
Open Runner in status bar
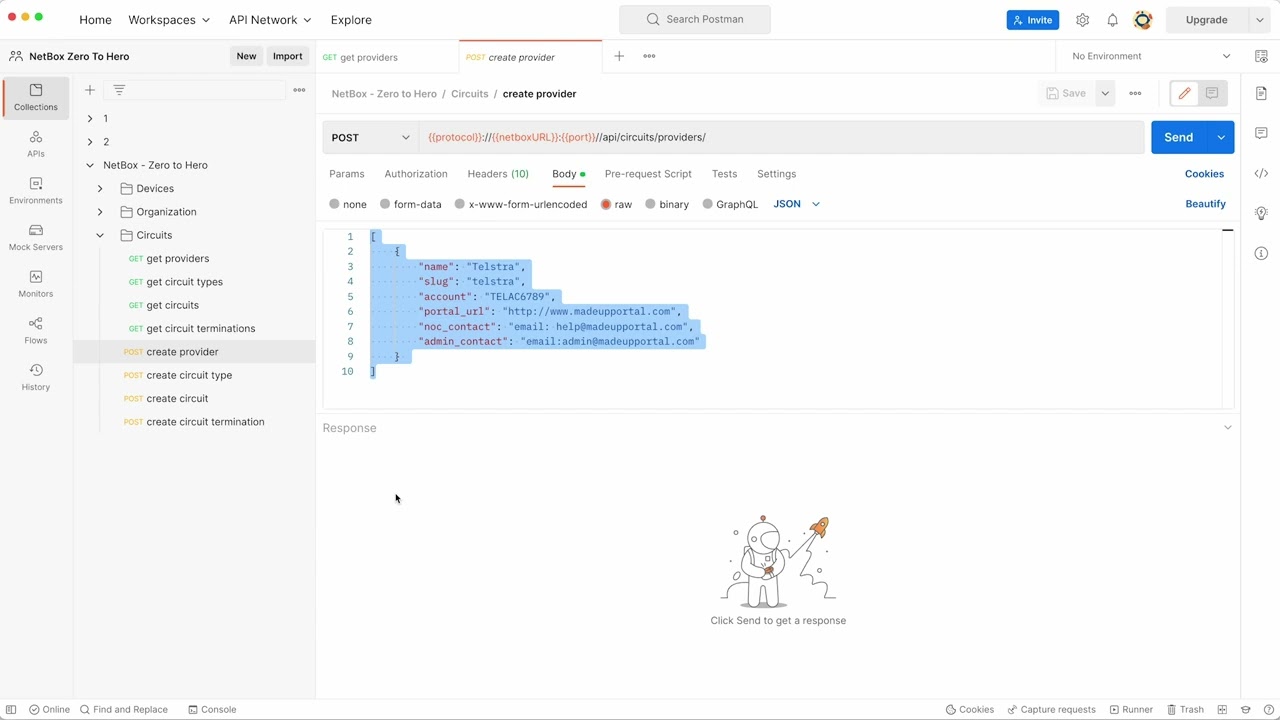pyautogui.click(x=1130, y=710)
